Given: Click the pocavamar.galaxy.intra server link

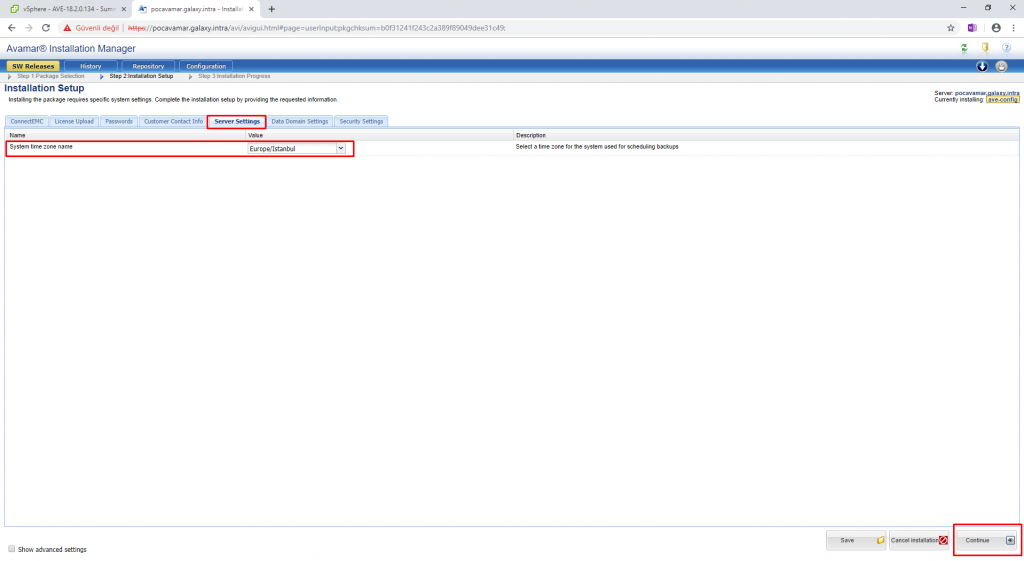Looking at the screenshot, I should pos(987,93).
